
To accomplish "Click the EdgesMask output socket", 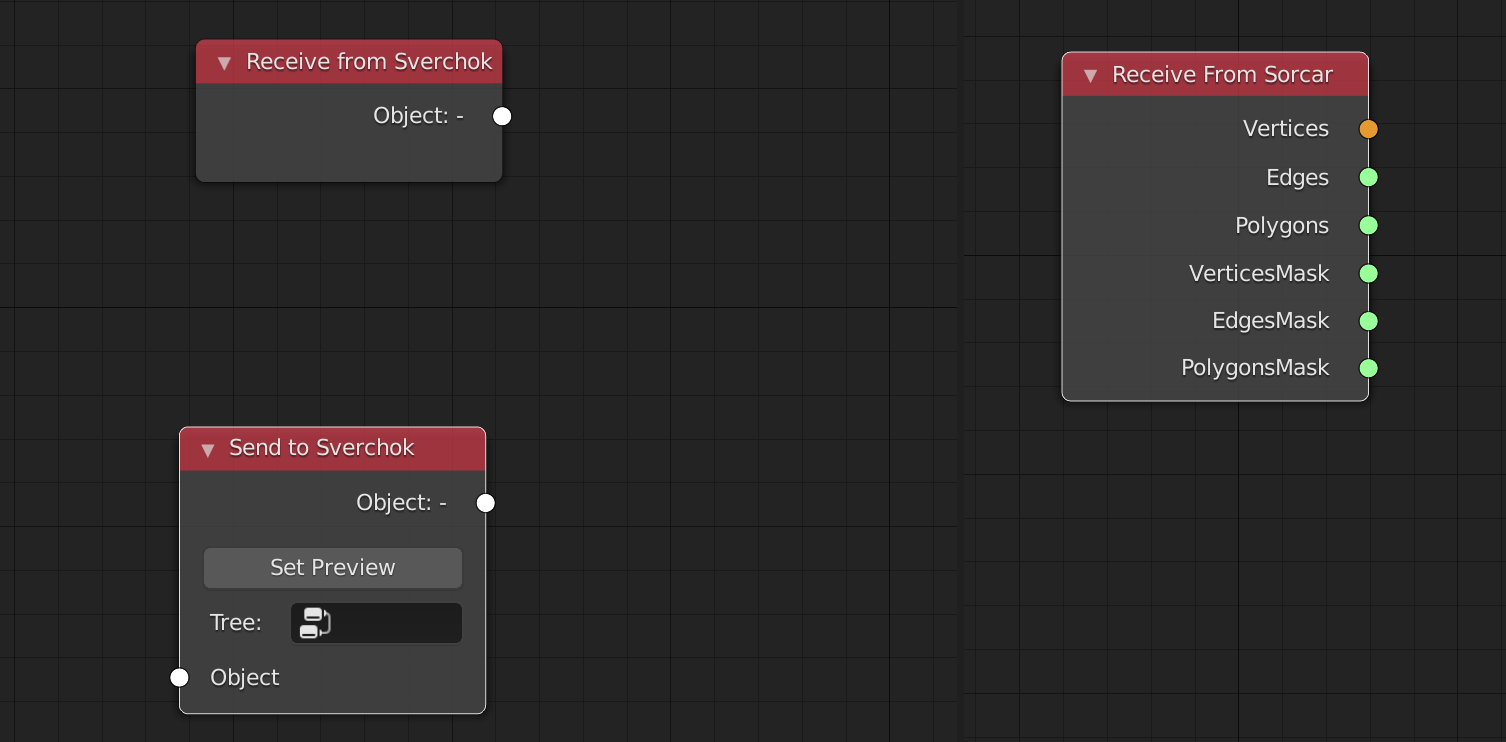I will pyautogui.click(x=1368, y=321).
